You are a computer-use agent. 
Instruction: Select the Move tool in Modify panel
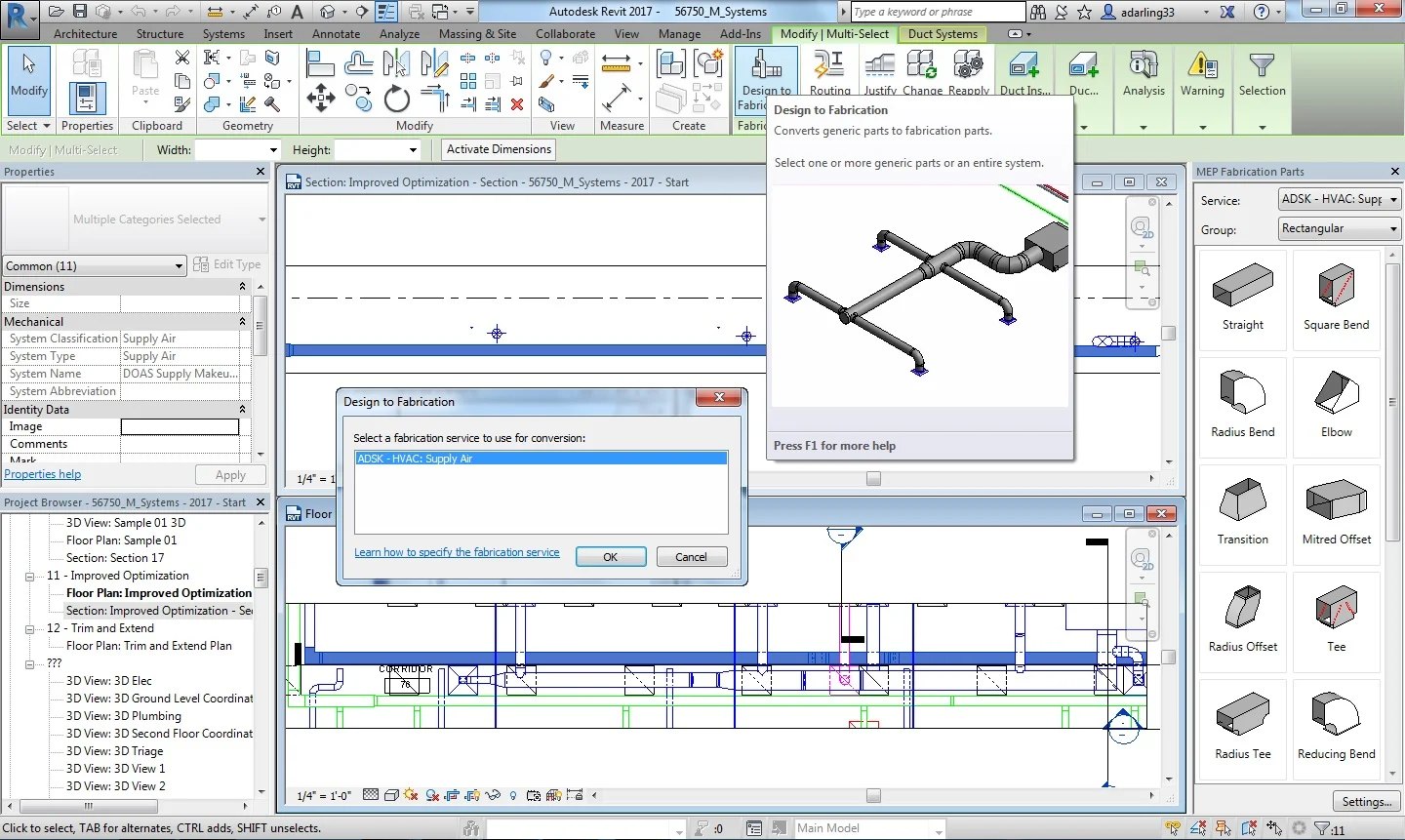tap(320, 98)
